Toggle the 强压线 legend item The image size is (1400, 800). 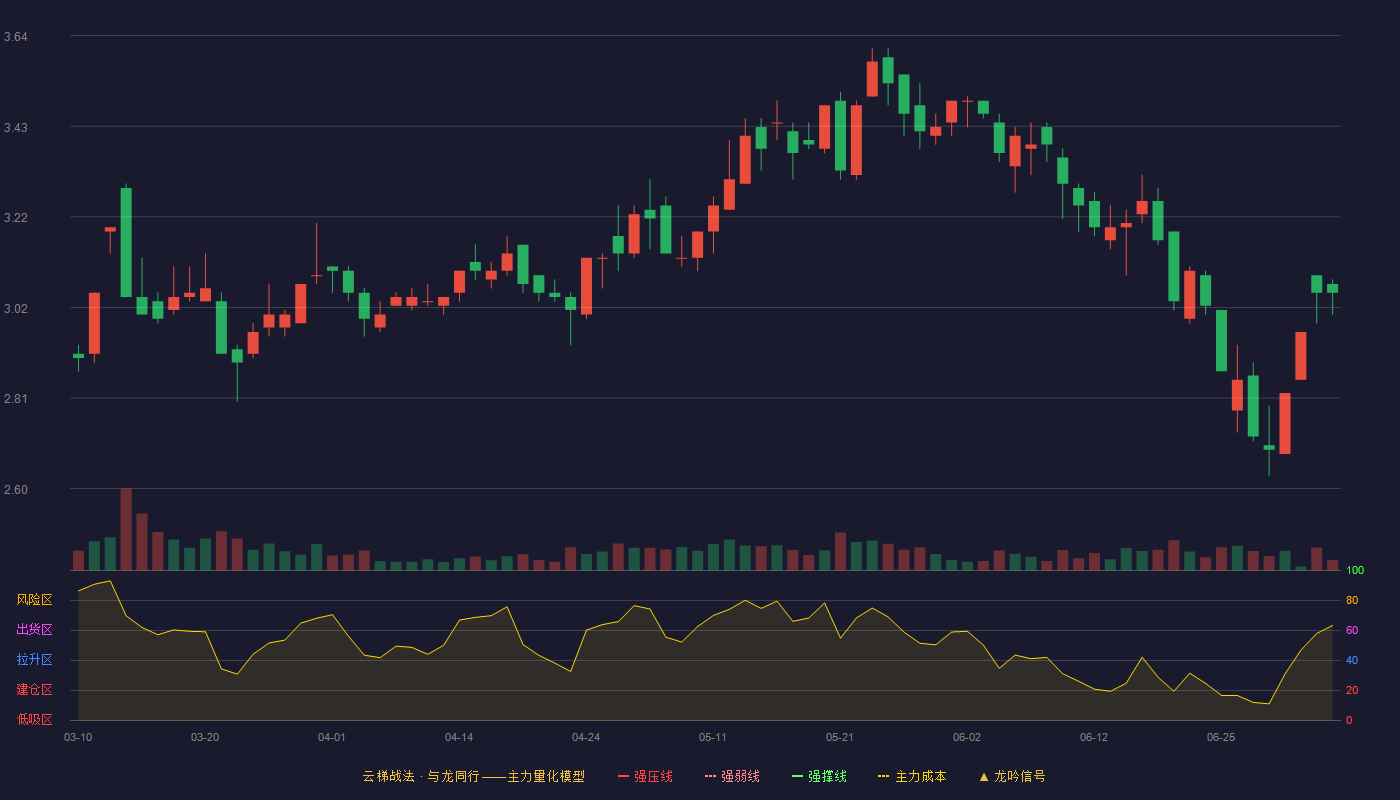pyautogui.click(x=645, y=776)
